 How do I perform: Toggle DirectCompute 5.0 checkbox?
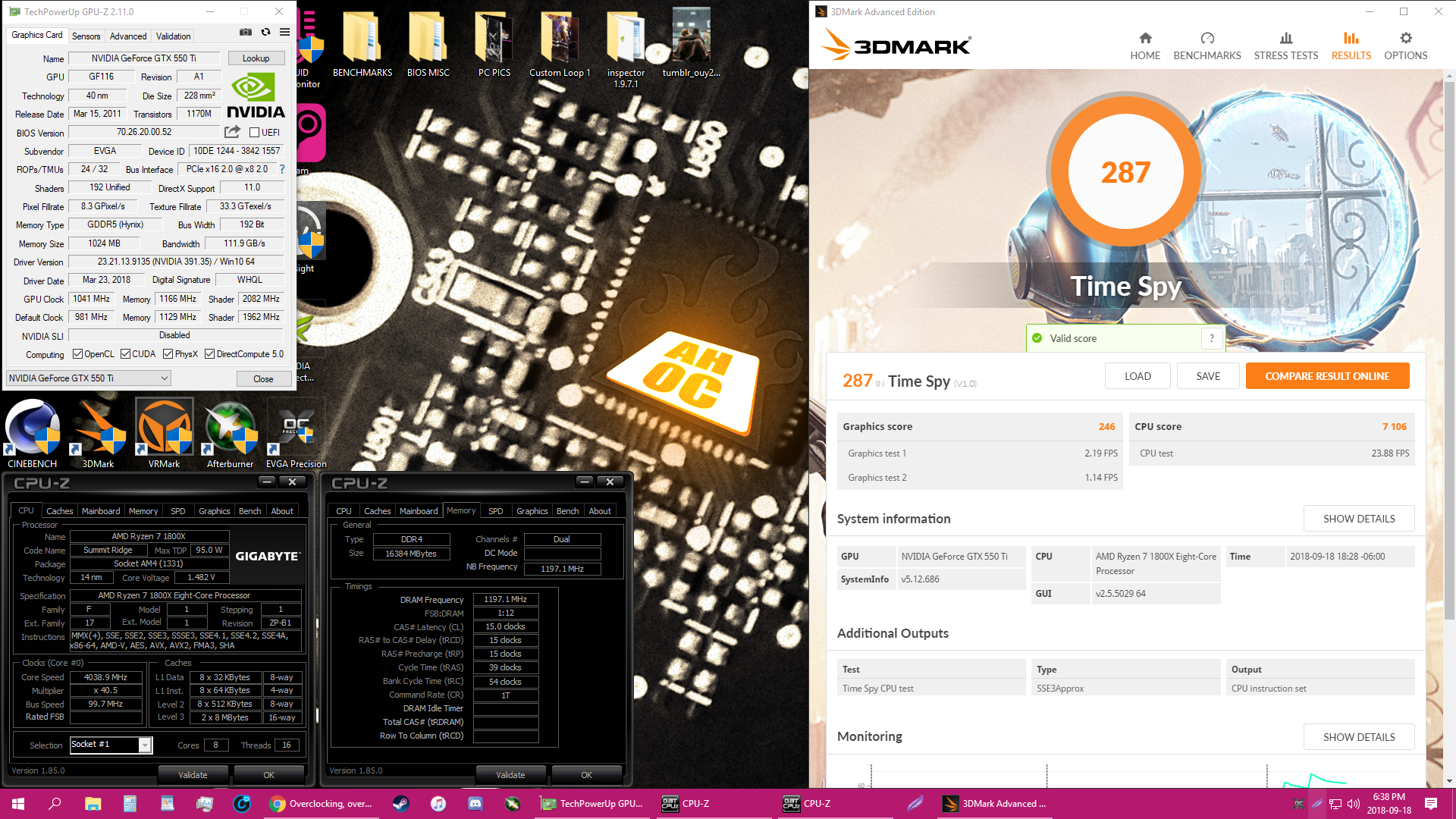[209, 354]
